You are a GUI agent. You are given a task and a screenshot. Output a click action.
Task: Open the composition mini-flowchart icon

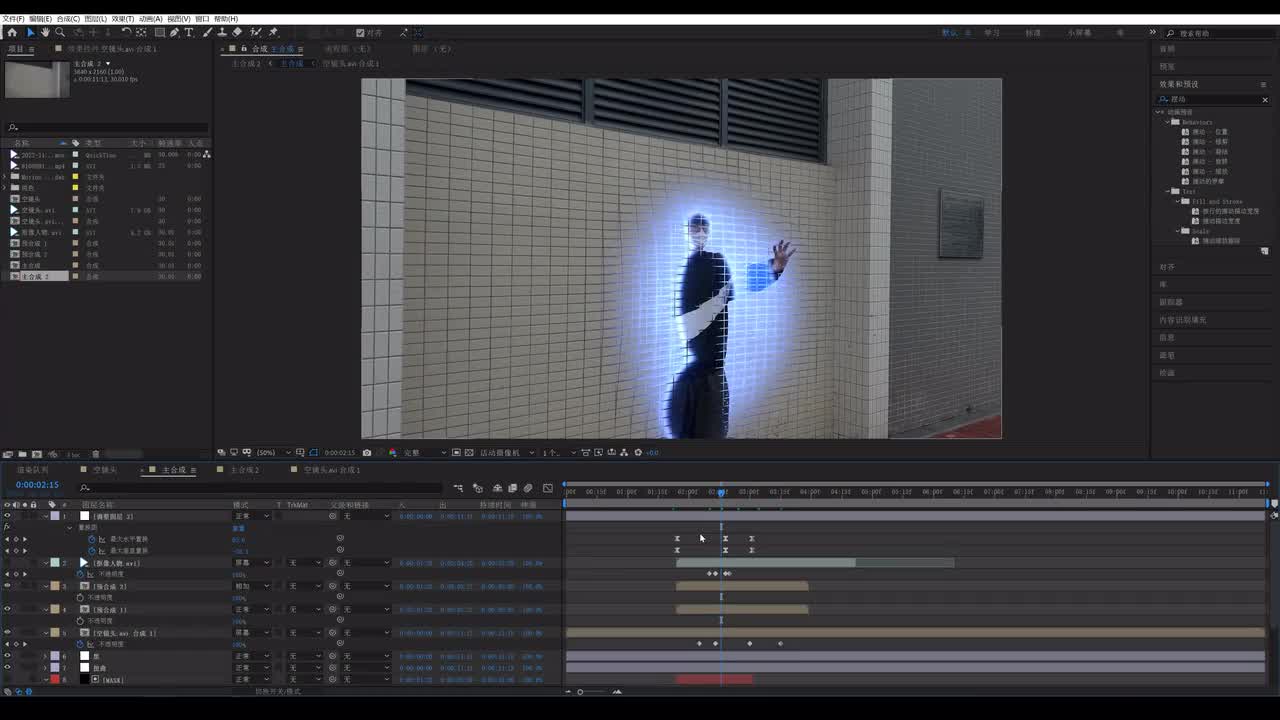[458, 488]
